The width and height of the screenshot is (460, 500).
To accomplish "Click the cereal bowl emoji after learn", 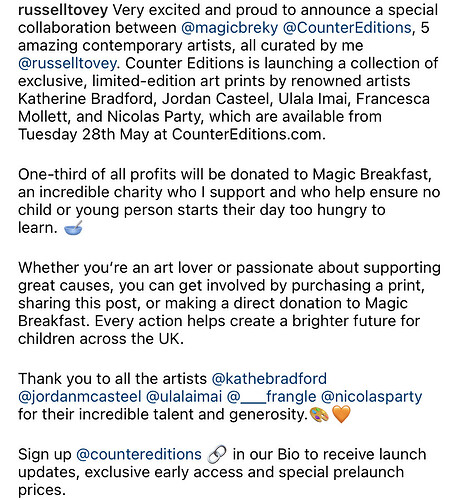I will pos(73,228).
